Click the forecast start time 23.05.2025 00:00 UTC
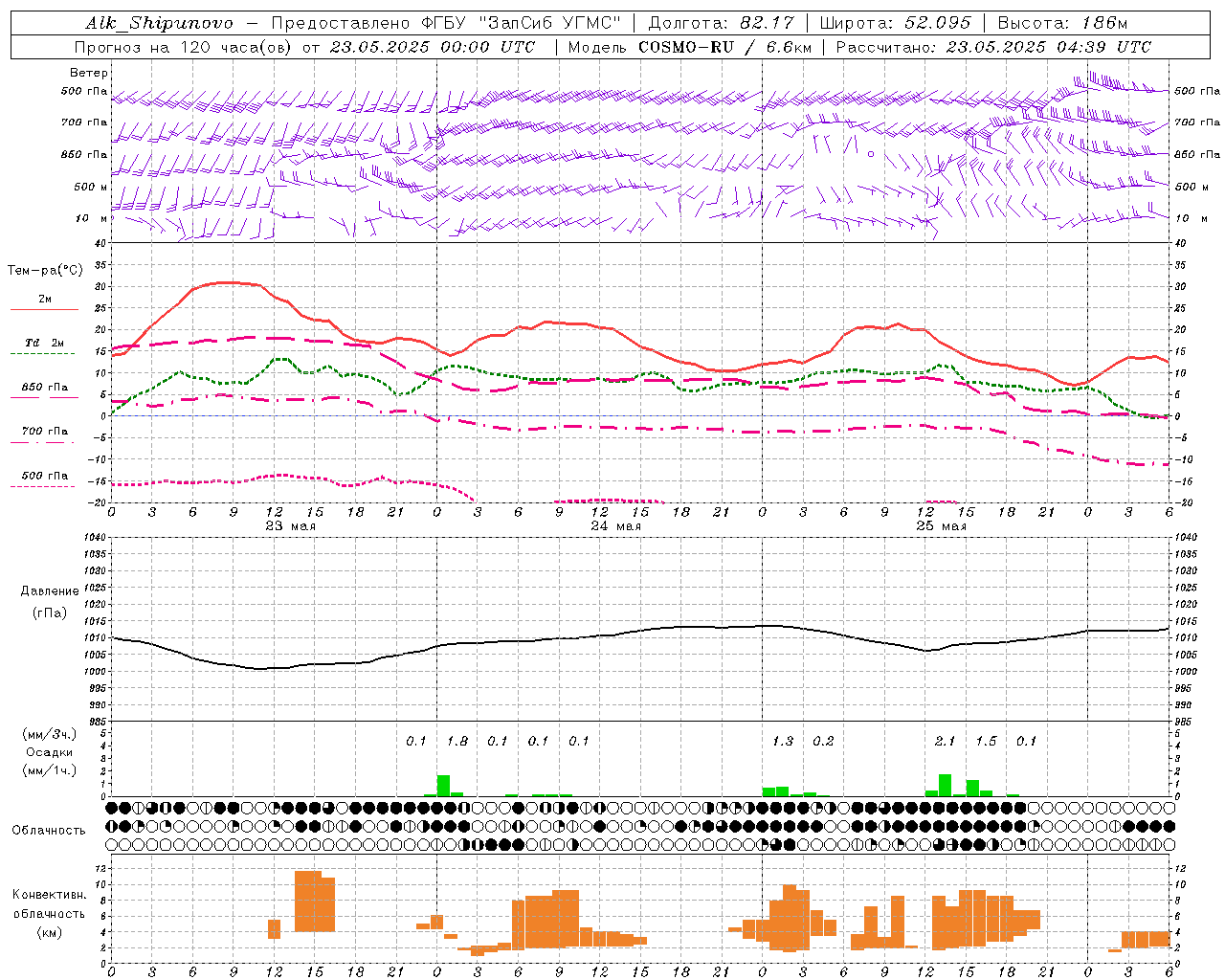Screen dimensions: 1225x980 coord(433,47)
